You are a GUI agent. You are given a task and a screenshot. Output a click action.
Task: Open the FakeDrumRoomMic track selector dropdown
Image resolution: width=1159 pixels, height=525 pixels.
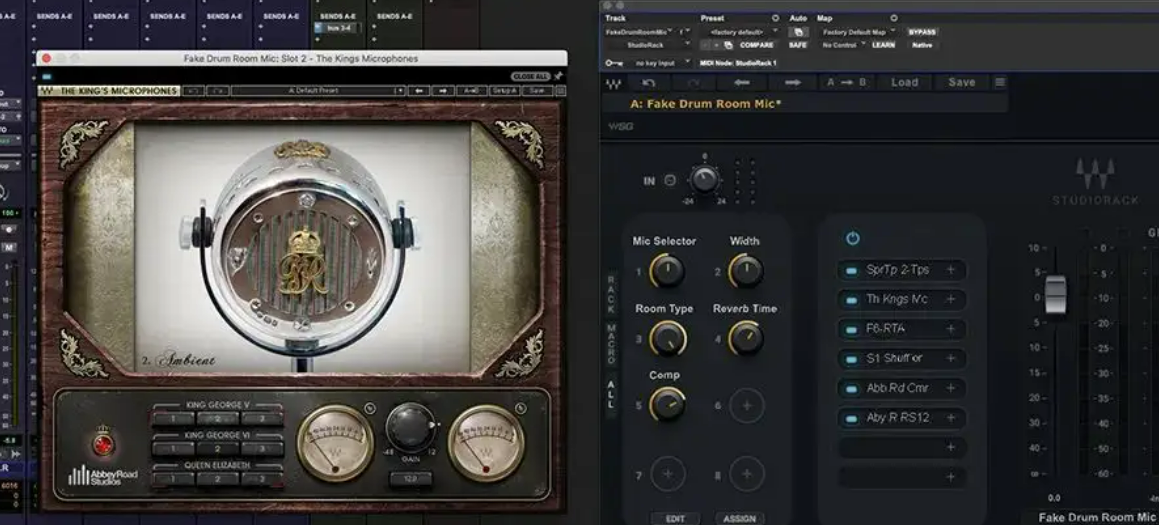tap(640, 32)
